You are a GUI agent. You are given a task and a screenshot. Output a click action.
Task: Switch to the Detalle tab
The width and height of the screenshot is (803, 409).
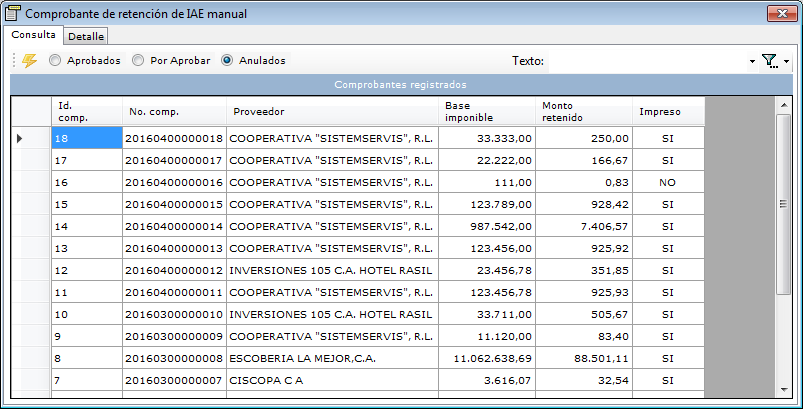(x=86, y=36)
